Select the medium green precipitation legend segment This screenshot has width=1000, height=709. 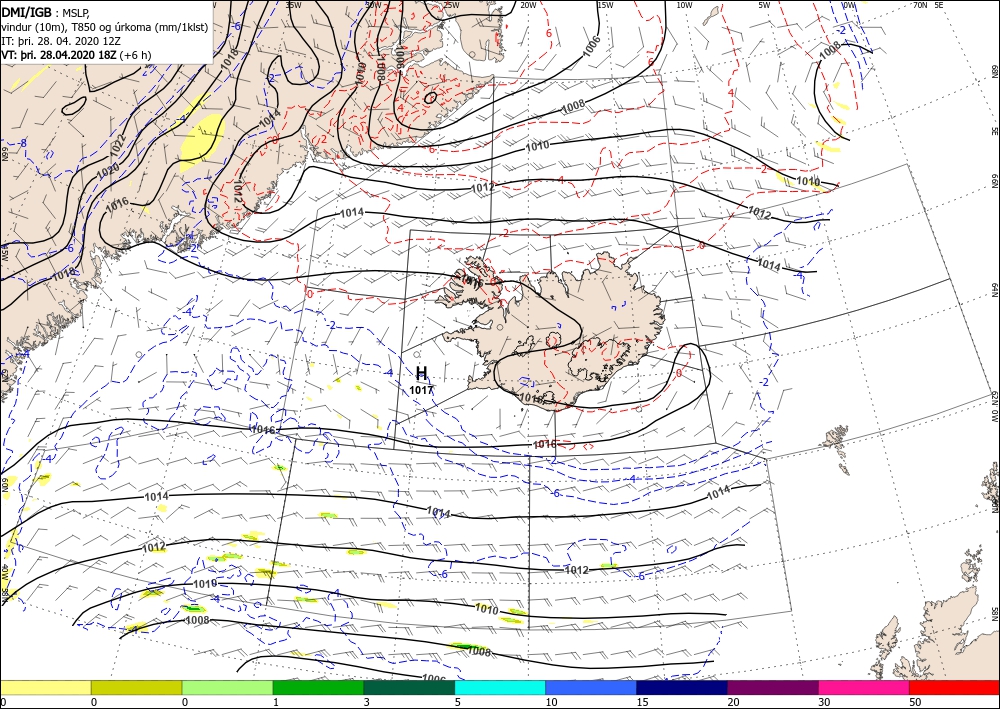click(x=318, y=687)
